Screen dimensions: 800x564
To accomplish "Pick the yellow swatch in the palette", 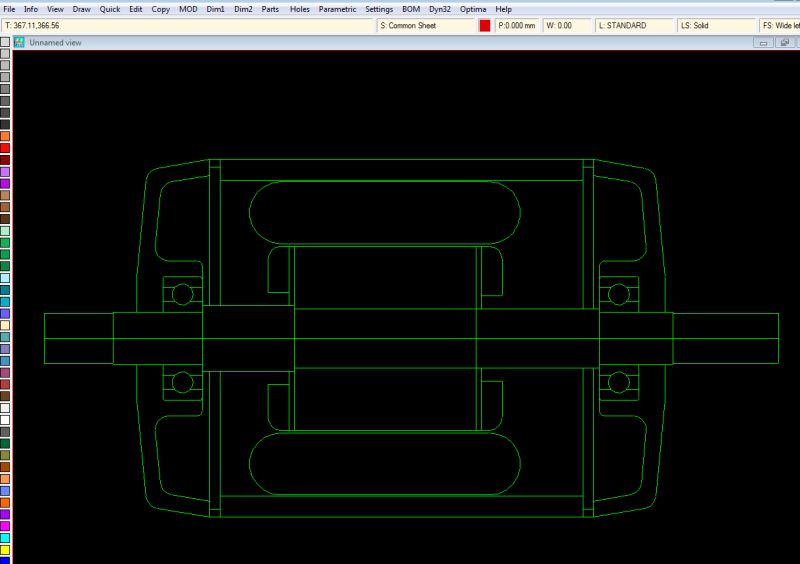I will point(5,550).
